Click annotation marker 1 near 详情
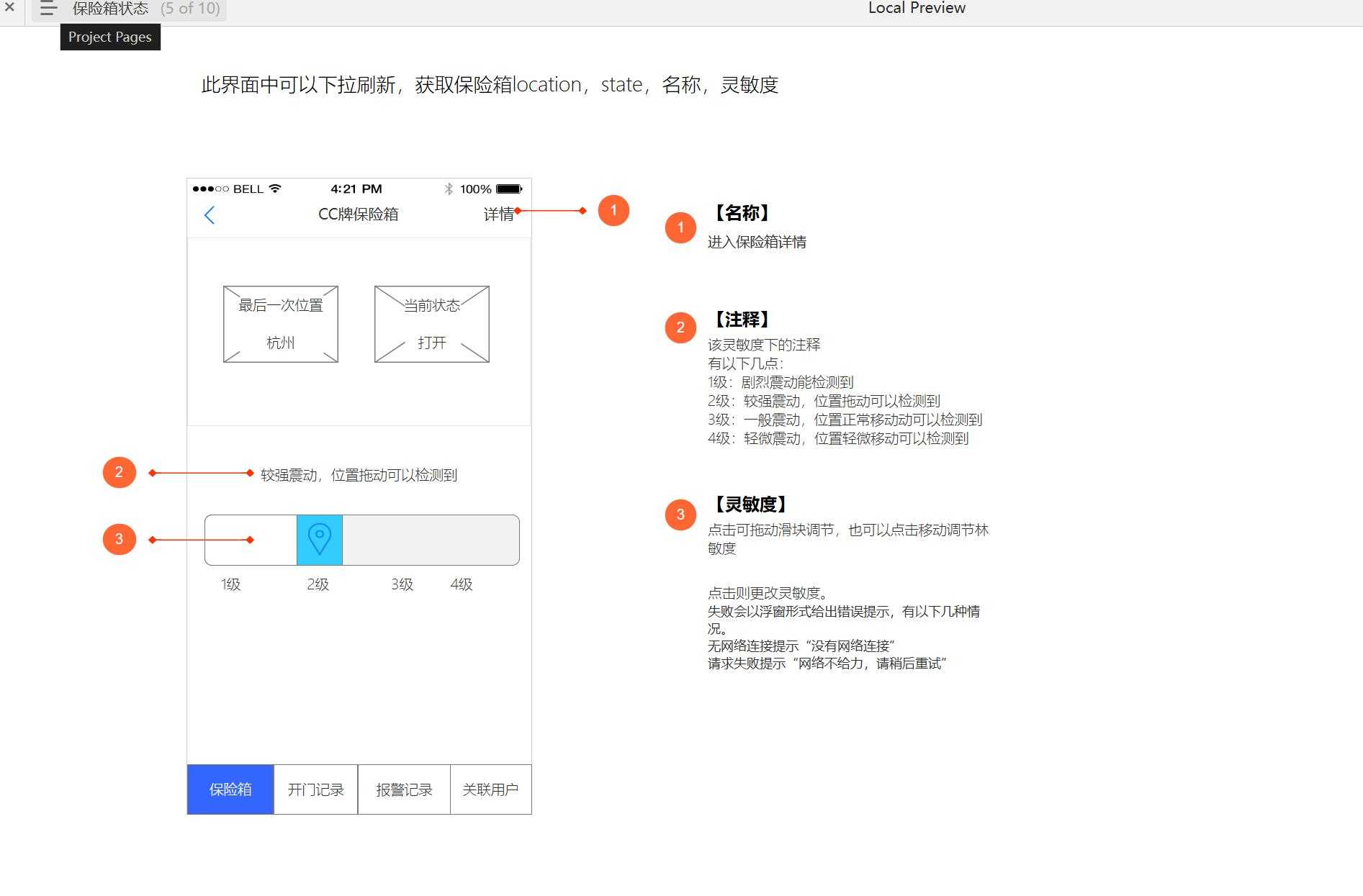 pos(613,210)
